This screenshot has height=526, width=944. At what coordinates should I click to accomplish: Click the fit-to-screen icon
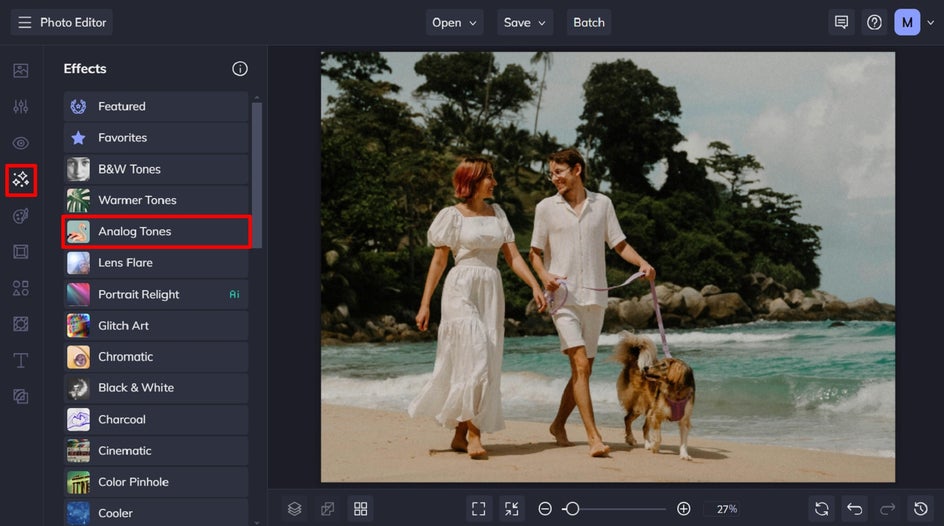479,508
